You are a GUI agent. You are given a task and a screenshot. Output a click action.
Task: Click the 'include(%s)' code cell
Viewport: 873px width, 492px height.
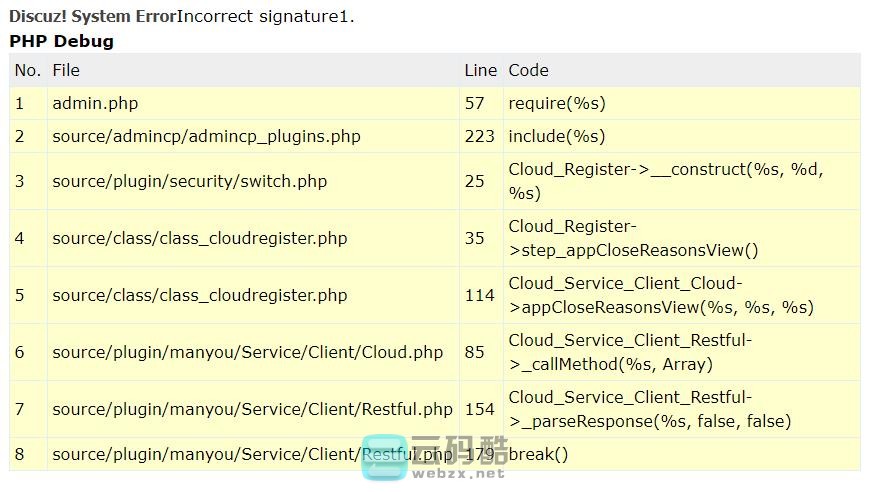pyautogui.click(x=557, y=136)
